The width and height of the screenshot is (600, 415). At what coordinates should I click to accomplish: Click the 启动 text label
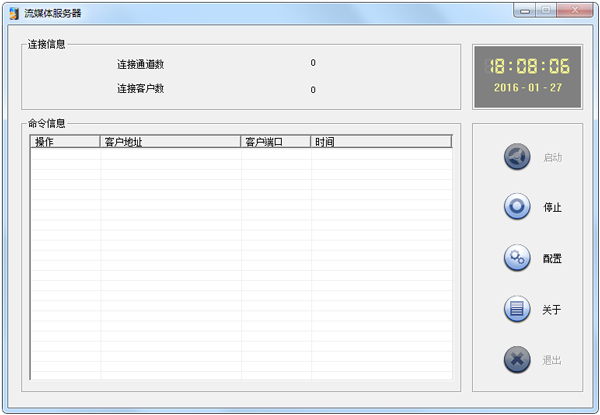(x=552, y=158)
